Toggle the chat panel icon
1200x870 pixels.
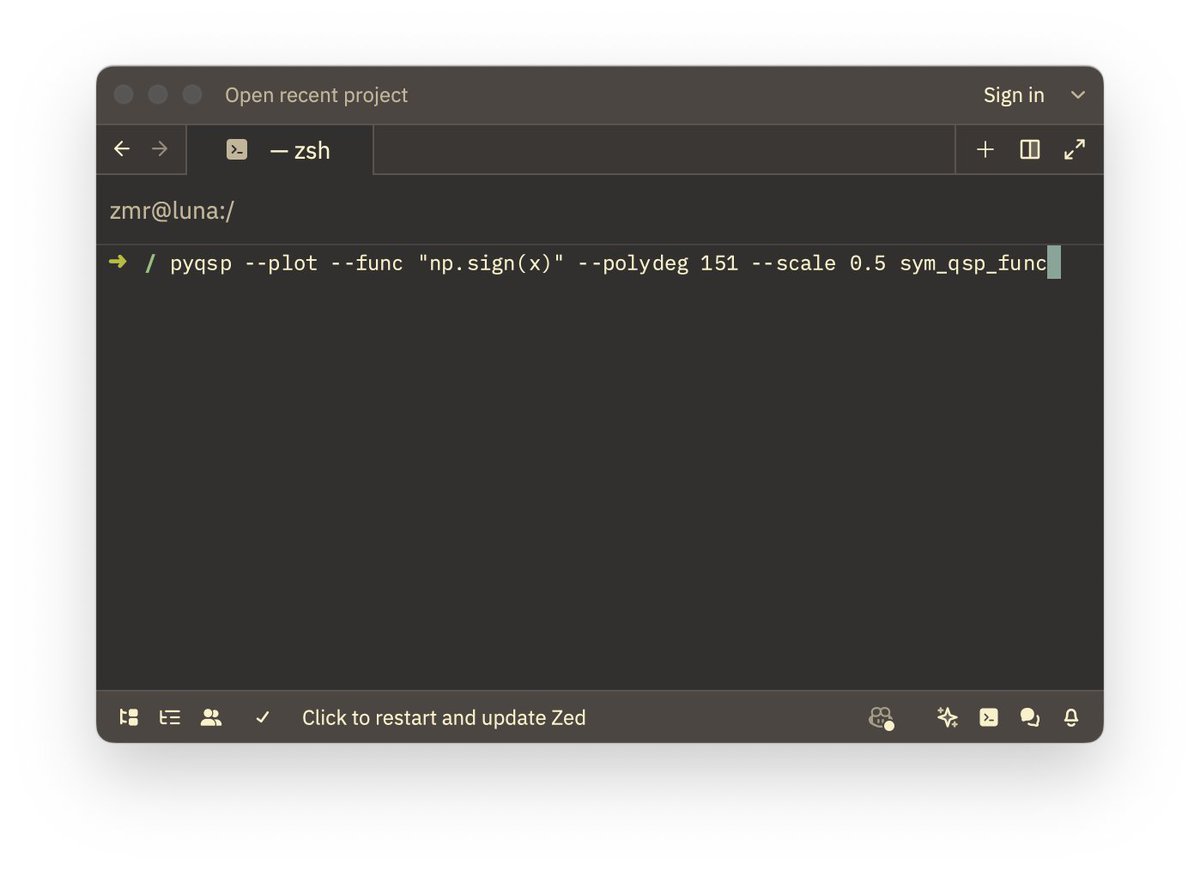1030,717
